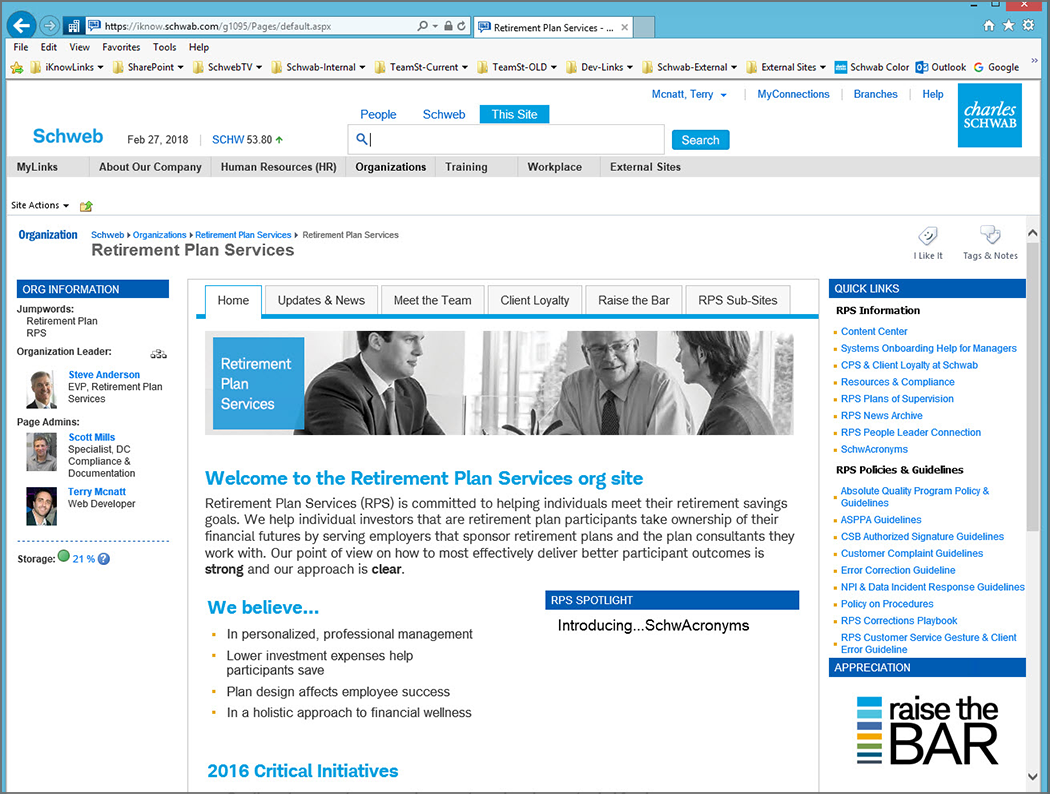The height and width of the screenshot is (794, 1050).
Task: Click the raise the BAR appreciation logo
Action: (927, 730)
